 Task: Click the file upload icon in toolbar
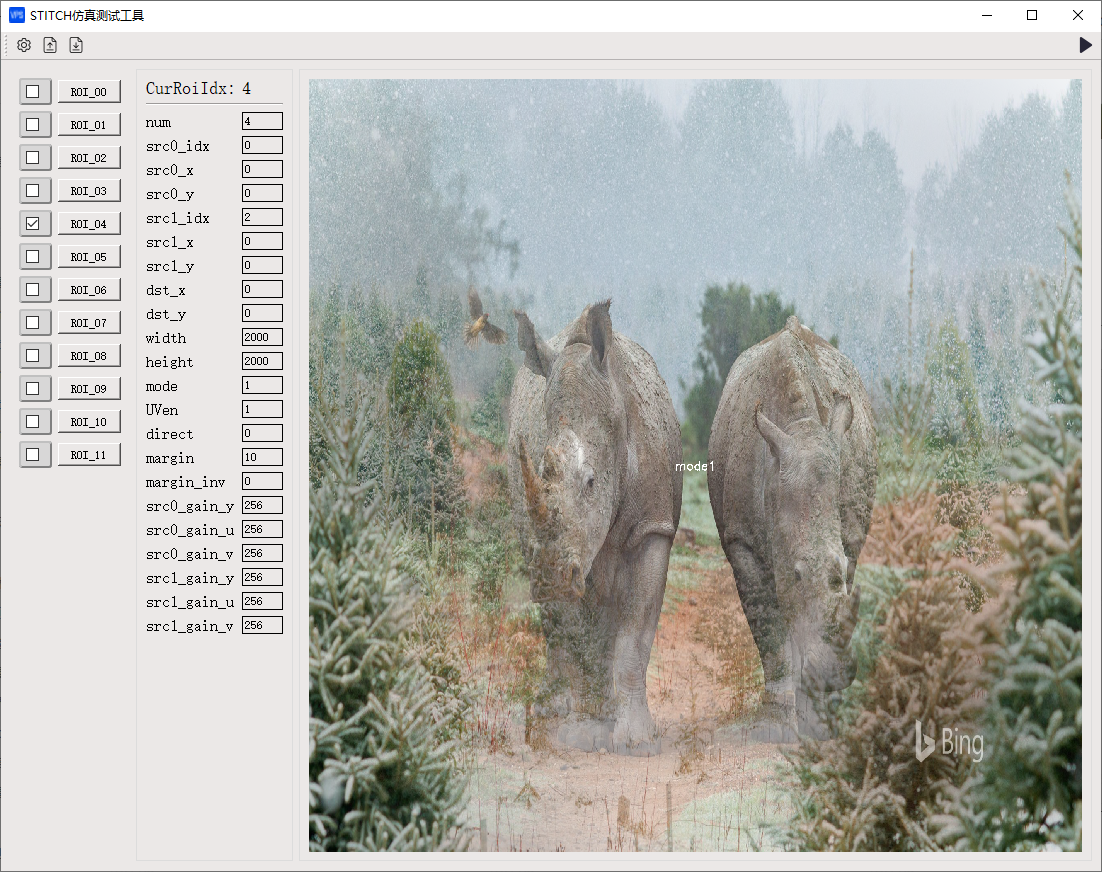(50, 45)
